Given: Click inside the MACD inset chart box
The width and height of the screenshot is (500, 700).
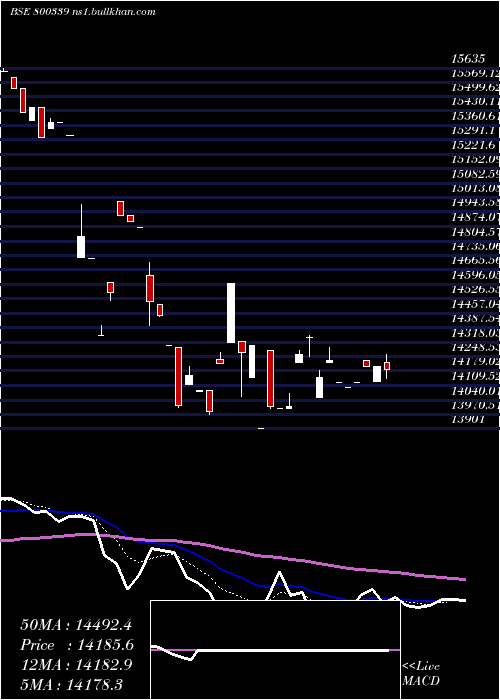Looking at the screenshot, I should click(275, 650).
